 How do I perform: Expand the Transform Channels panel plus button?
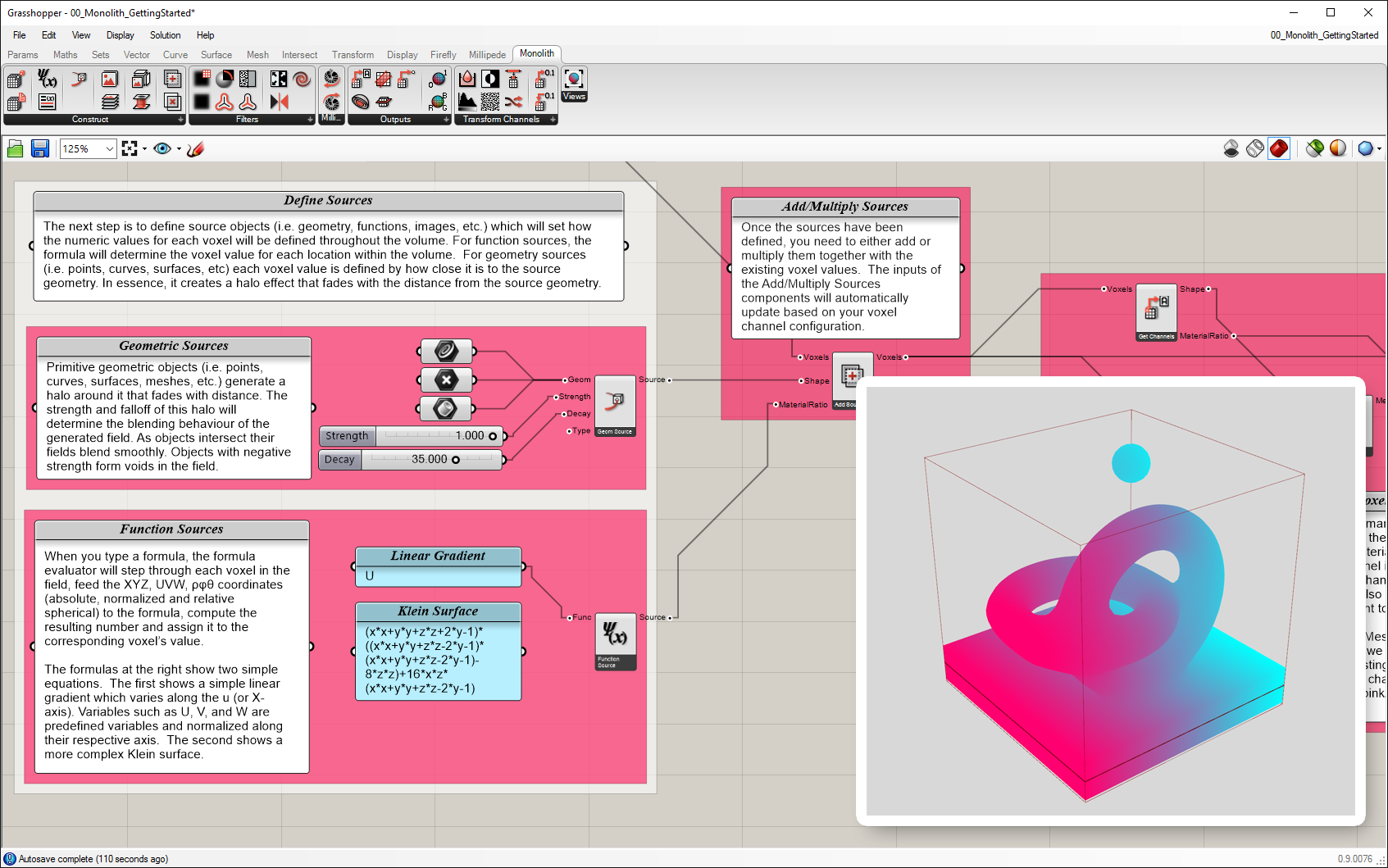point(553,120)
